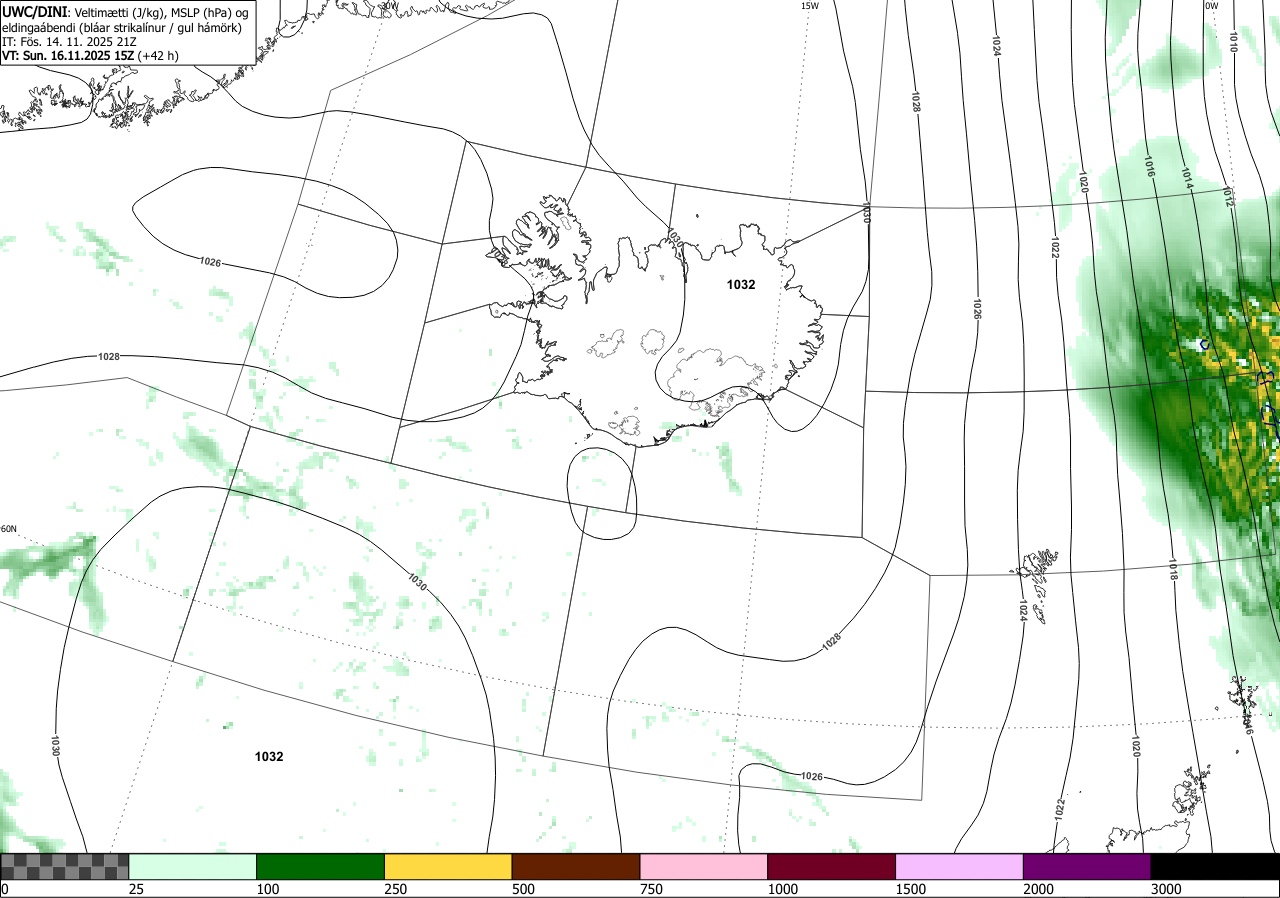Click the '1012' isobar label
Viewport: 1280px width, 898px height.
point(1228,198)
